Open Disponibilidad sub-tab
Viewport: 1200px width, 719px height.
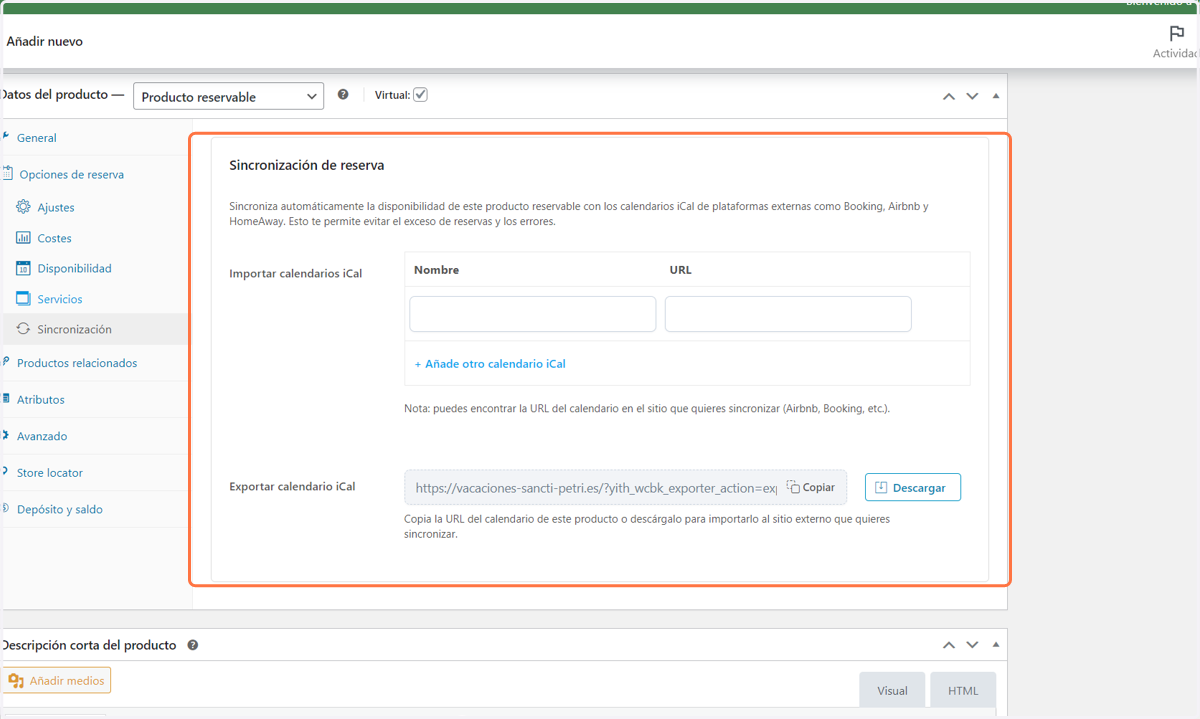point(75,268)
